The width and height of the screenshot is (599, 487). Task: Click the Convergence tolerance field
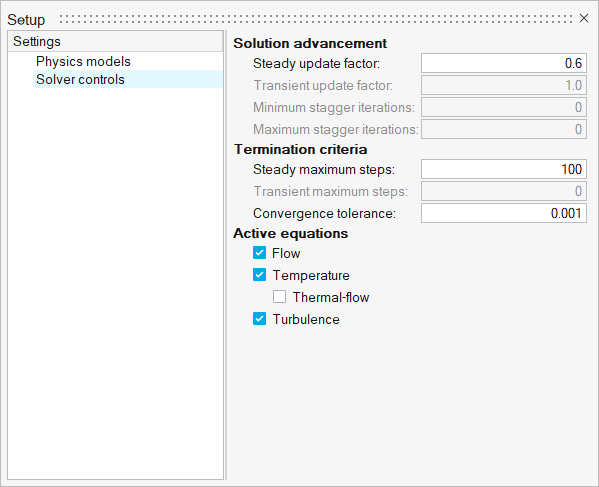503,213
